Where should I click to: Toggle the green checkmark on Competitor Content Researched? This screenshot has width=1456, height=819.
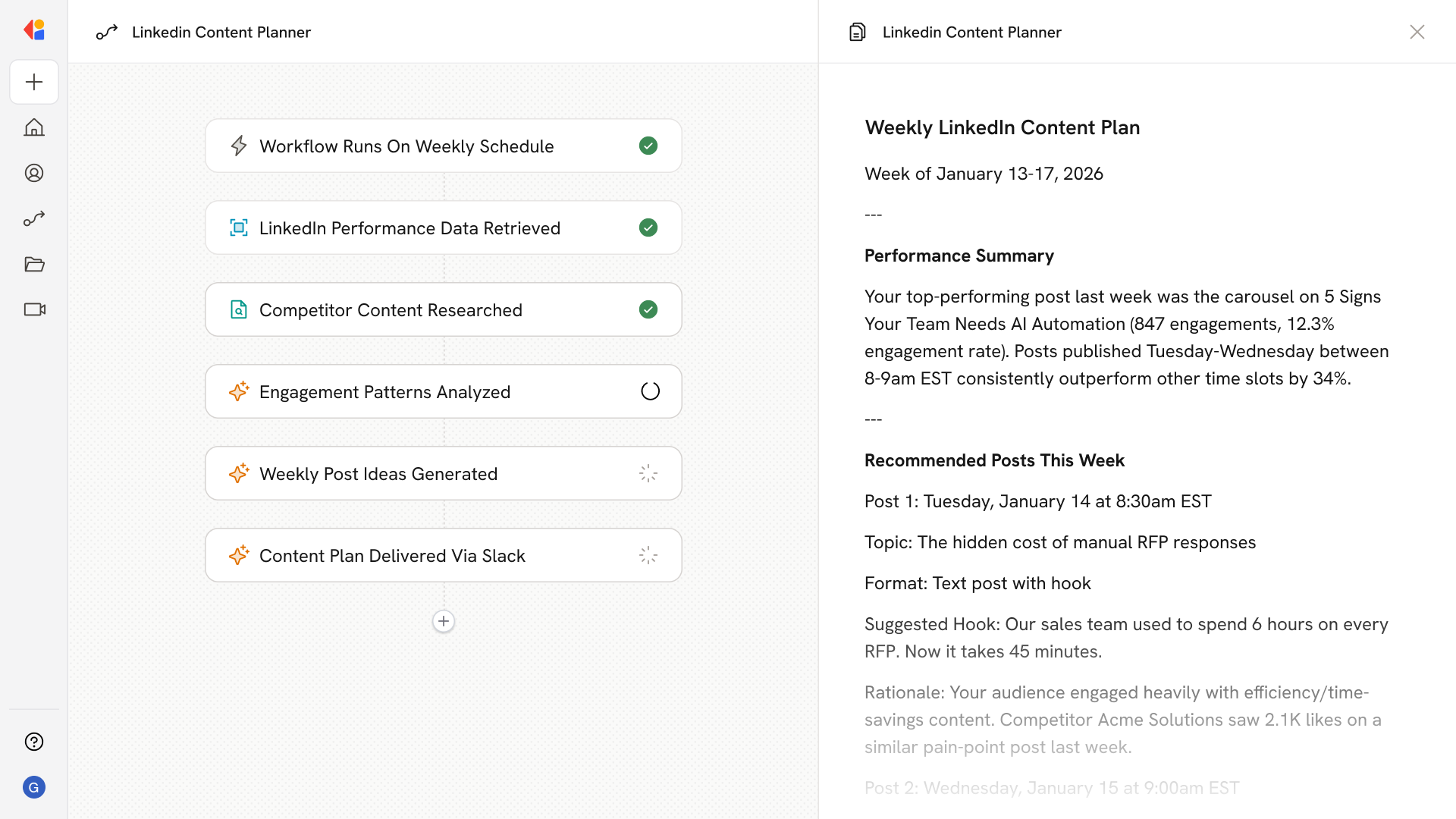tap(648, 309)
